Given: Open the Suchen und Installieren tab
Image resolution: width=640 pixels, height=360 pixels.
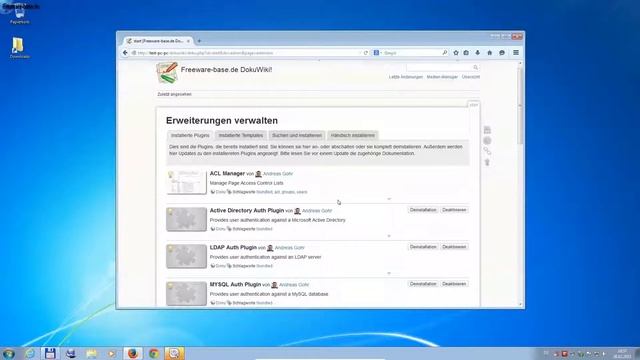Looking at the screenshot, I should 297,135.
